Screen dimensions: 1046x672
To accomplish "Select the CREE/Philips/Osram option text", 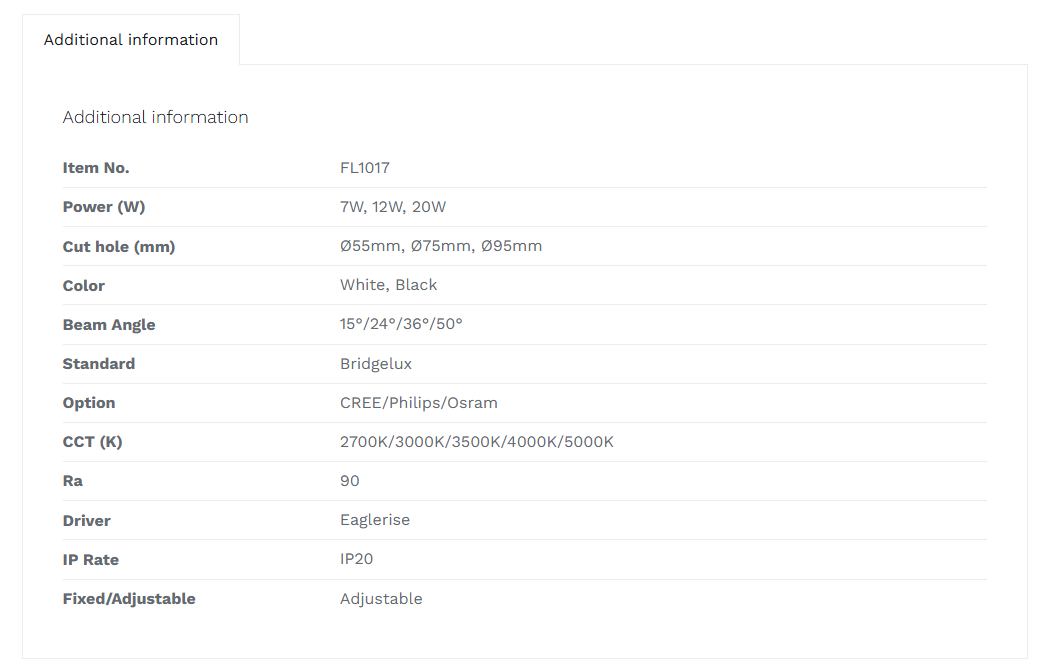I will (x=419, y=403).
